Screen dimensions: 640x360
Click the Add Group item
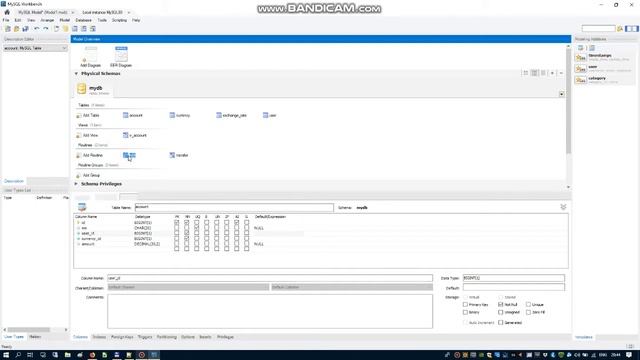pyautogui.click(x=88, y=176)
